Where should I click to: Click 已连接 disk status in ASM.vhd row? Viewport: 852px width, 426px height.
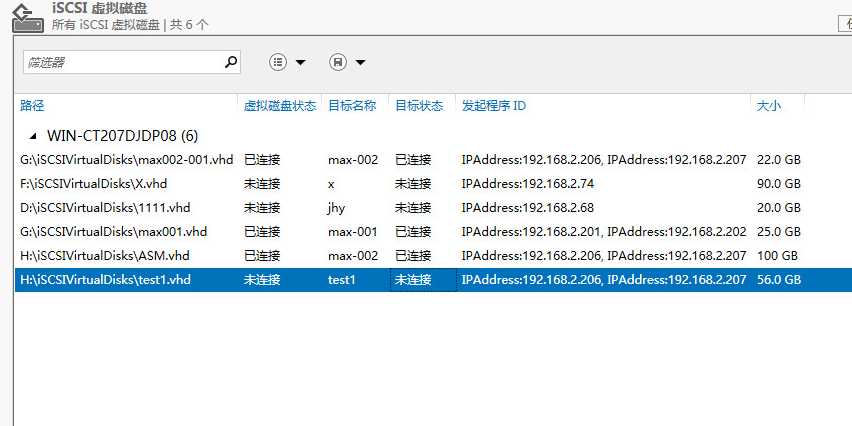click(262, 256)
